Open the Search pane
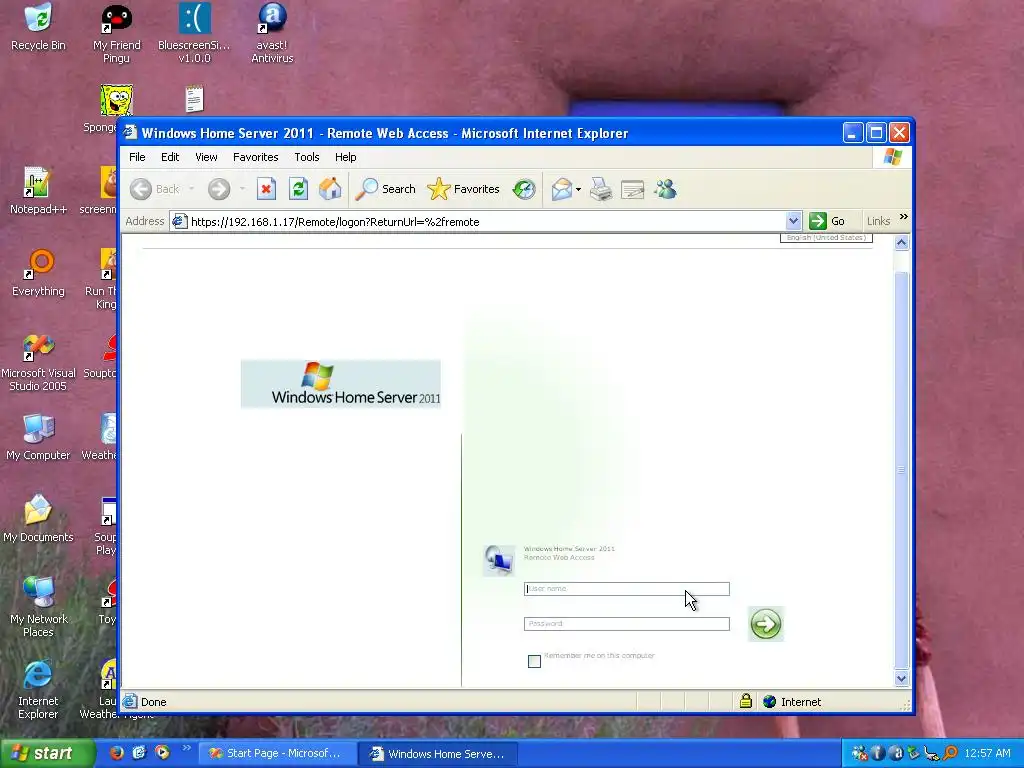This screenshot has height=768, width=1024. (x=385, y=189)
